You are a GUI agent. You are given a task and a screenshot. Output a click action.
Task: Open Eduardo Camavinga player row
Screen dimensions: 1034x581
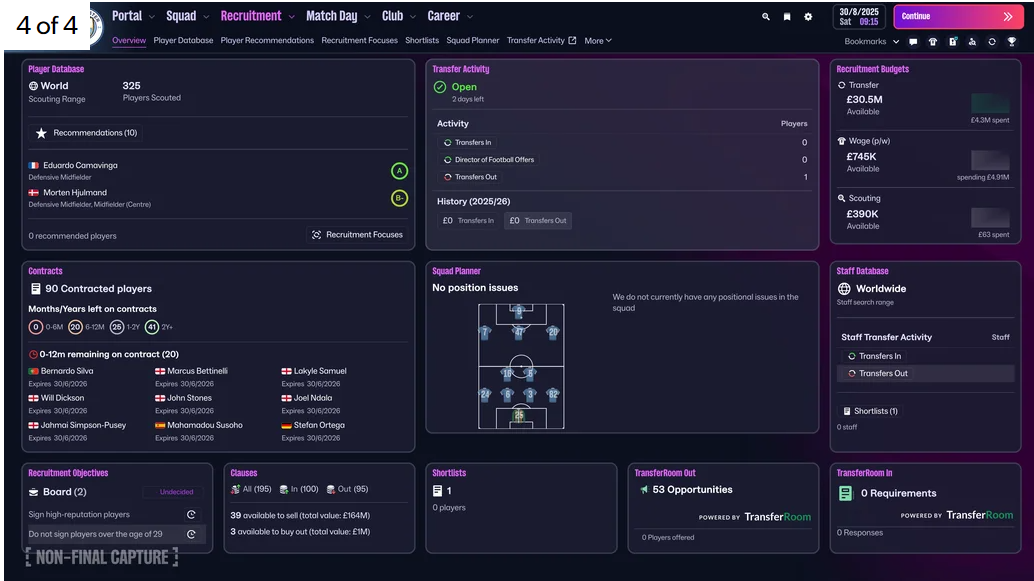[218, 171]
